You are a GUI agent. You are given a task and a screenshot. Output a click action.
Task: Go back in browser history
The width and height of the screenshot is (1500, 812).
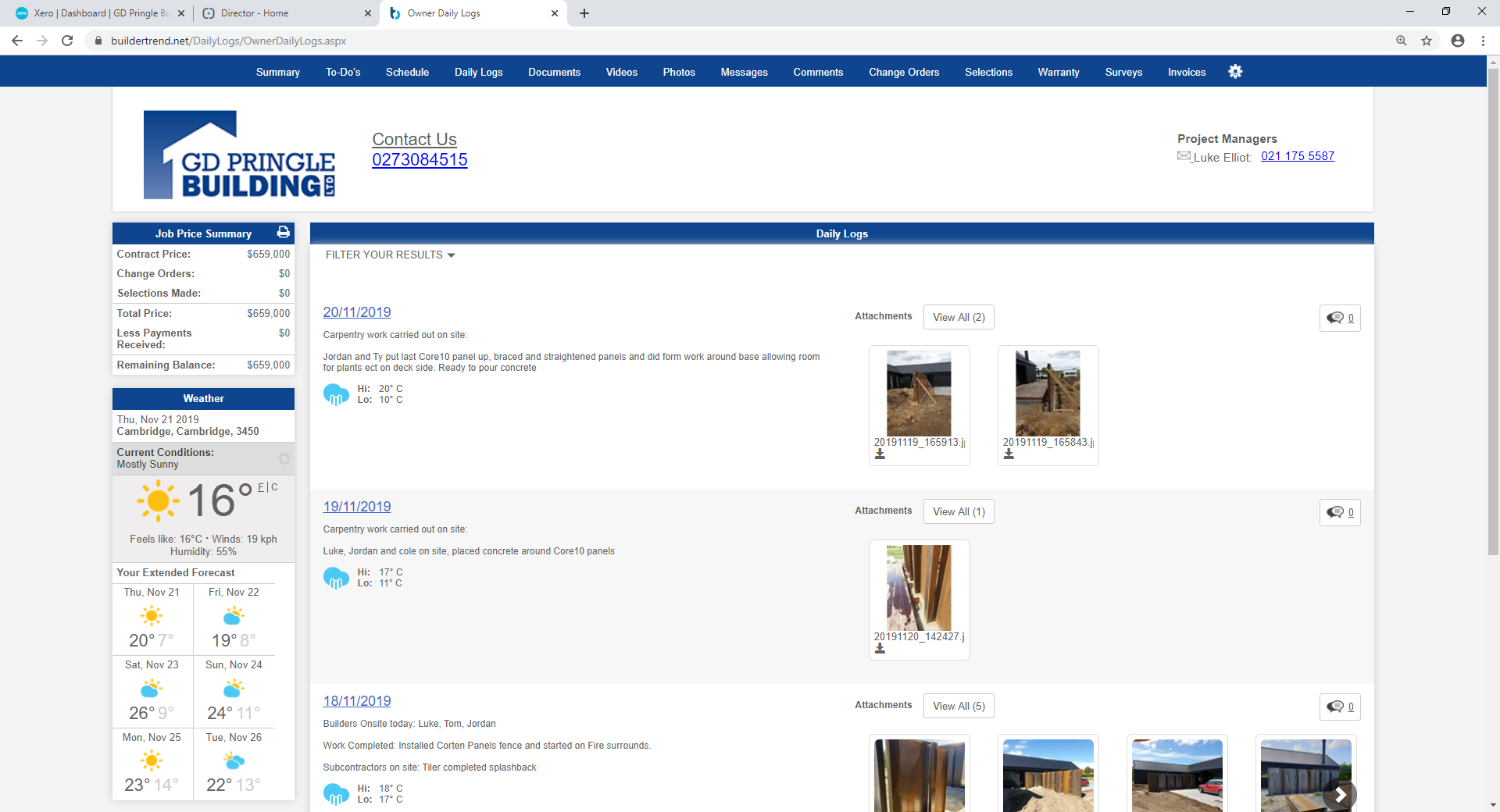point(17,41)
